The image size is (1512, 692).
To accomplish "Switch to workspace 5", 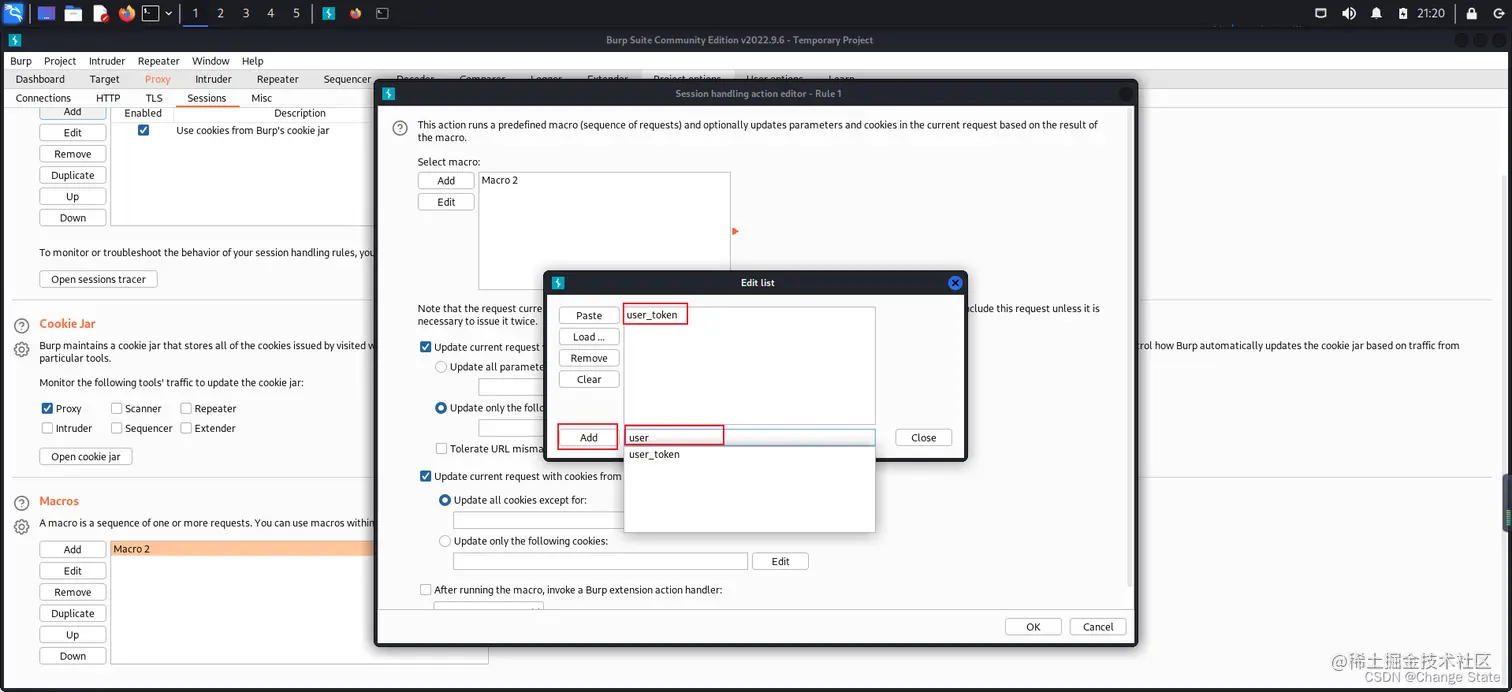I will tap(296, 13).
